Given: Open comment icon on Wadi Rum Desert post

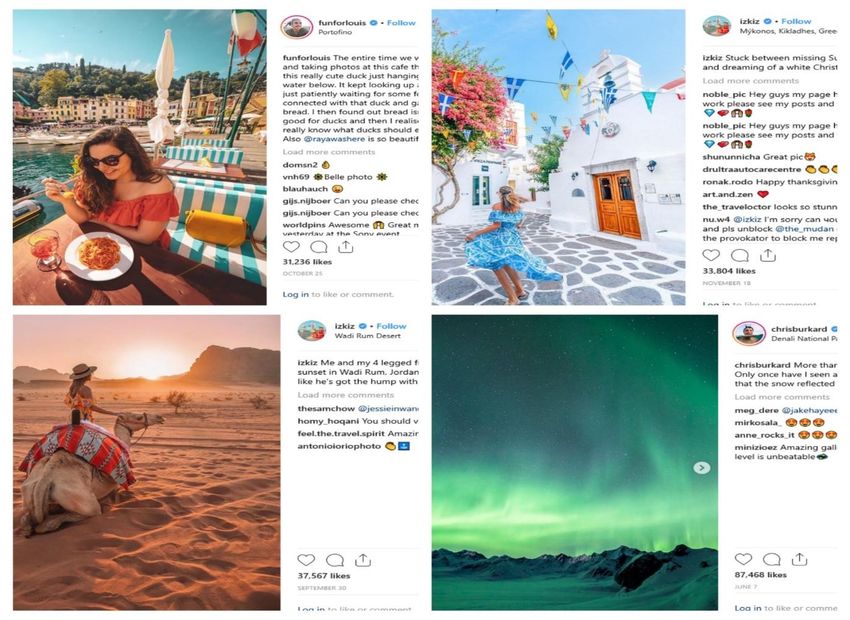Looking at the screenshot, I should [334, 560].
